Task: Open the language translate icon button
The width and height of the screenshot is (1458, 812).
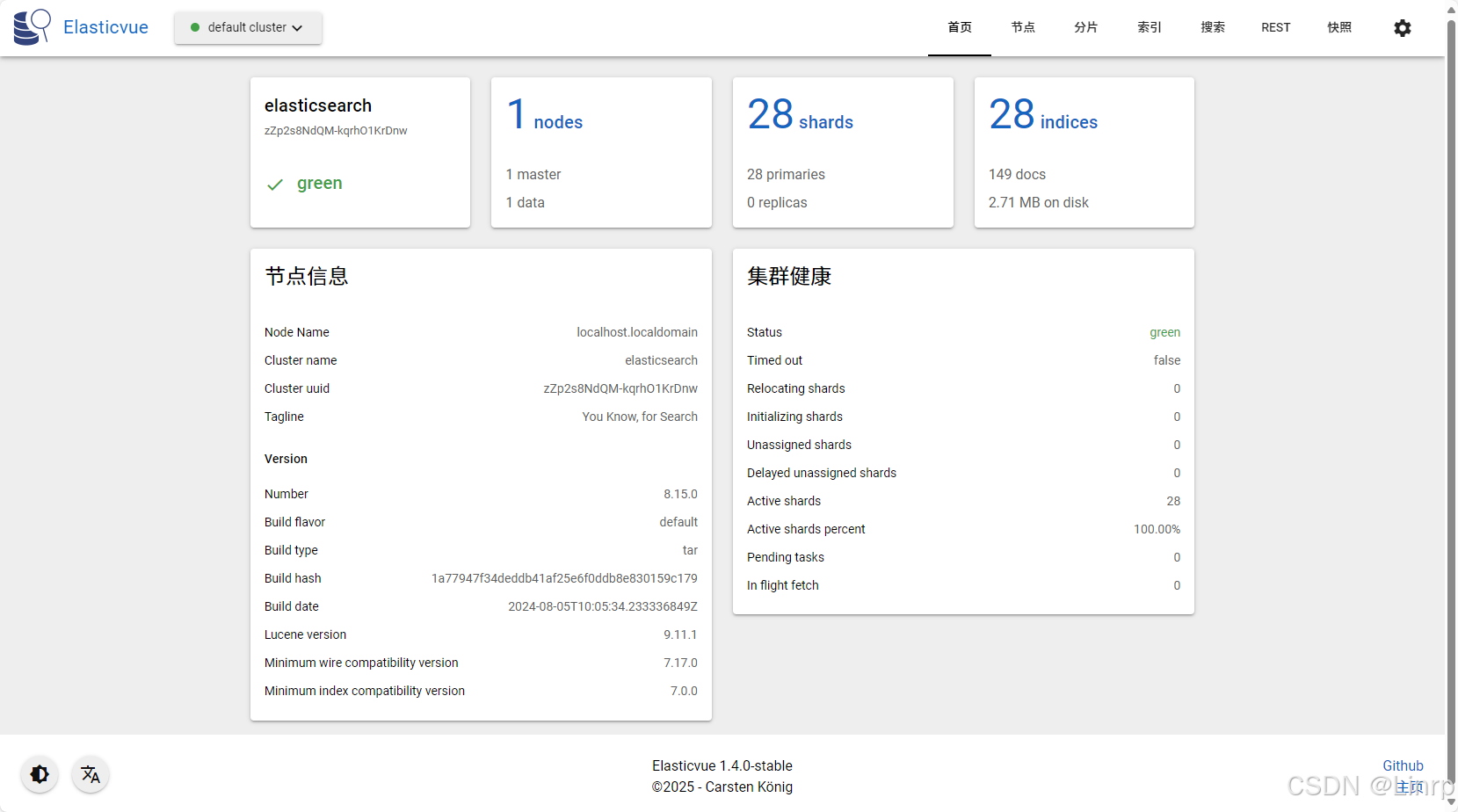Action: 91,774
